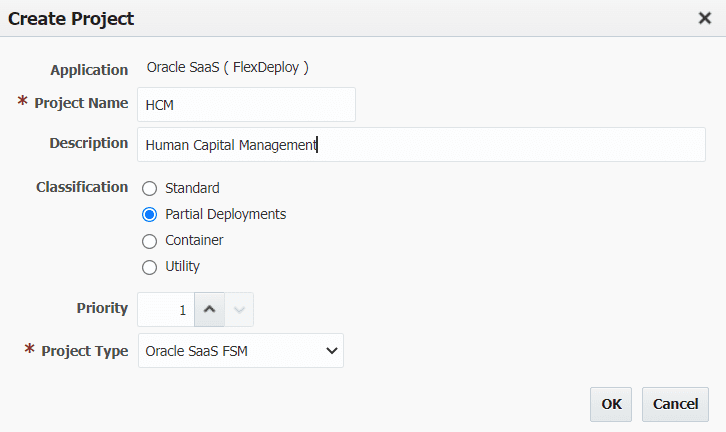Select the Standard classification radio button
This screenshot has height=432, width=726.
pos(150,188)
